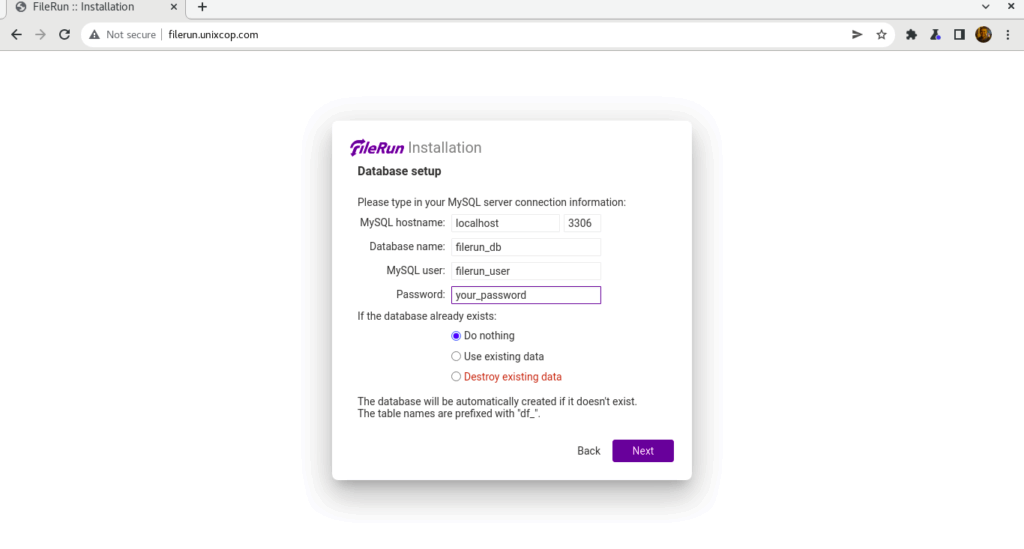Expand the tab search chevron dropdown

985,7
